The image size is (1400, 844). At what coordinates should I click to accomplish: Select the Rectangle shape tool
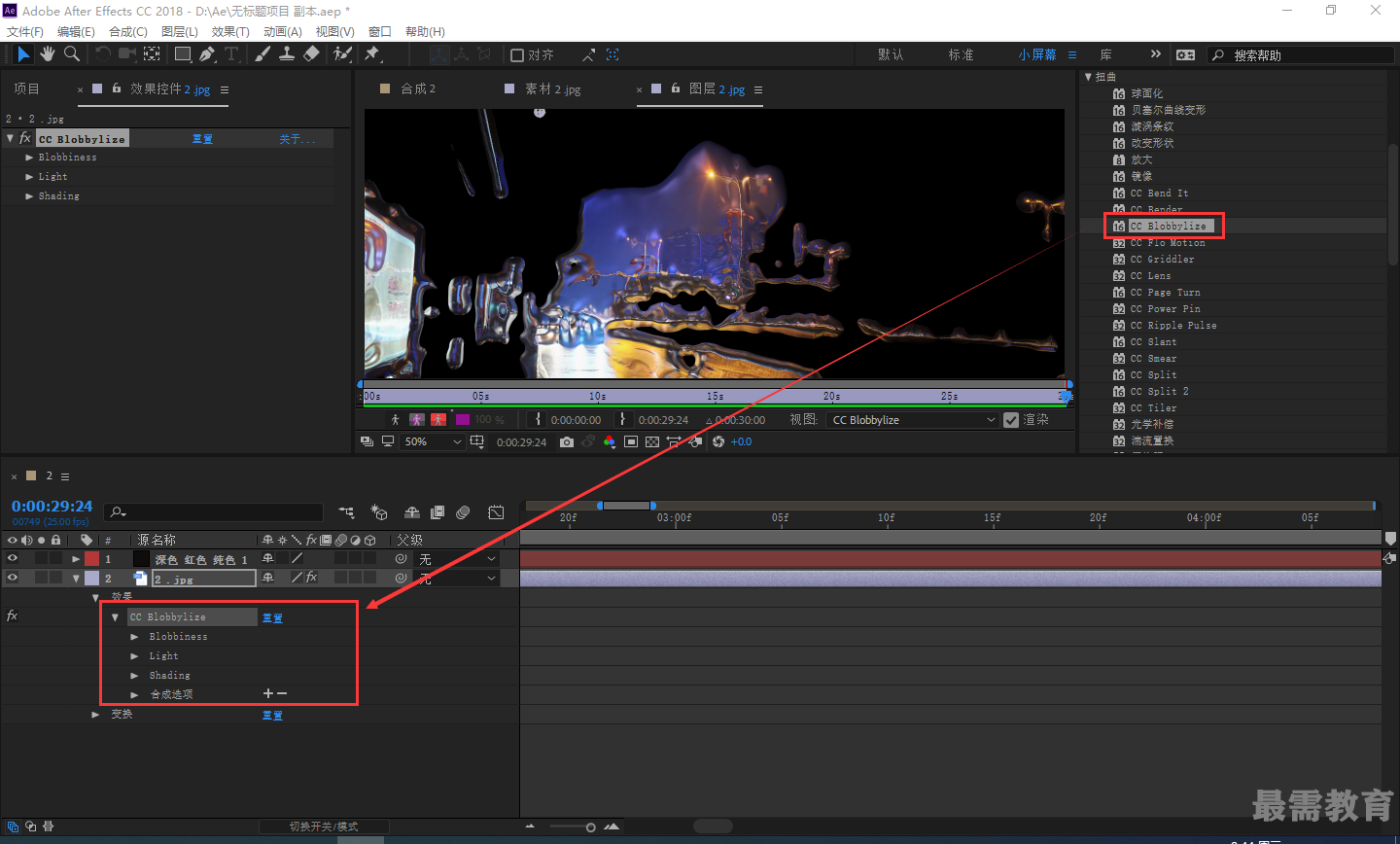click(x=183, y=54)
